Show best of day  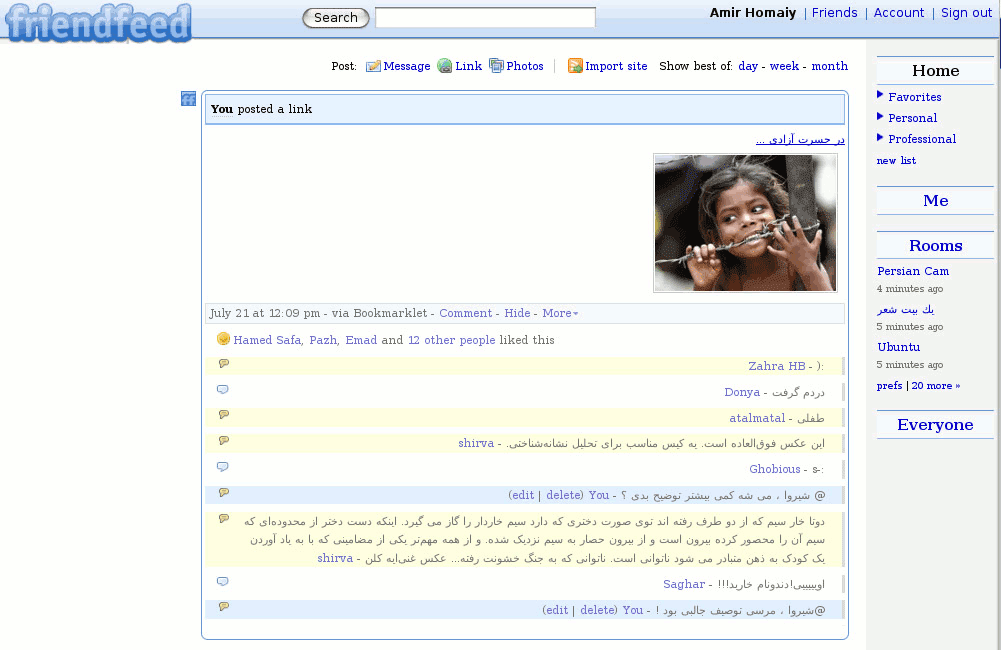[x=748, y=66]
